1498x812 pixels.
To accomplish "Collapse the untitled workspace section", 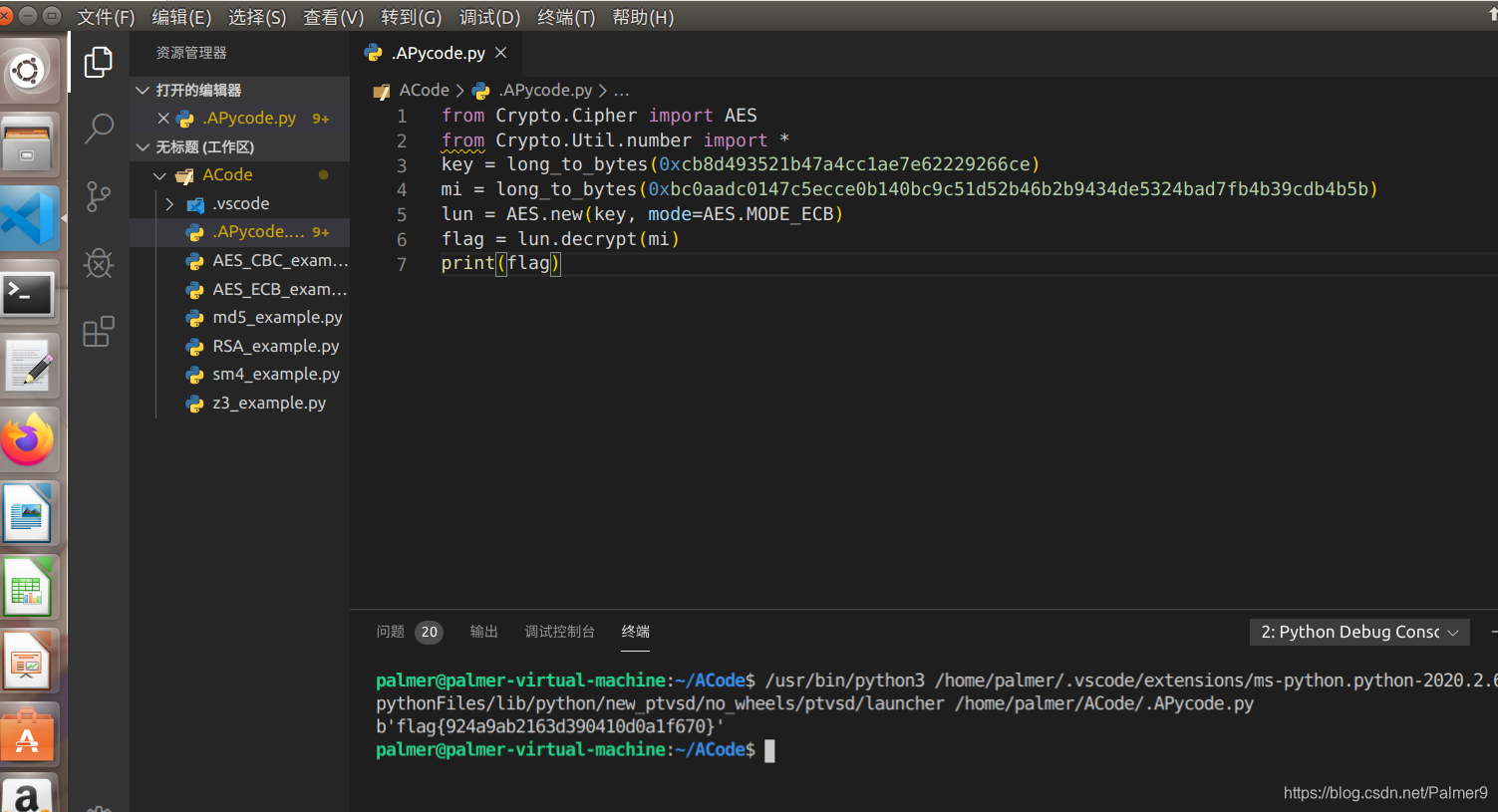I will (143, 146).
